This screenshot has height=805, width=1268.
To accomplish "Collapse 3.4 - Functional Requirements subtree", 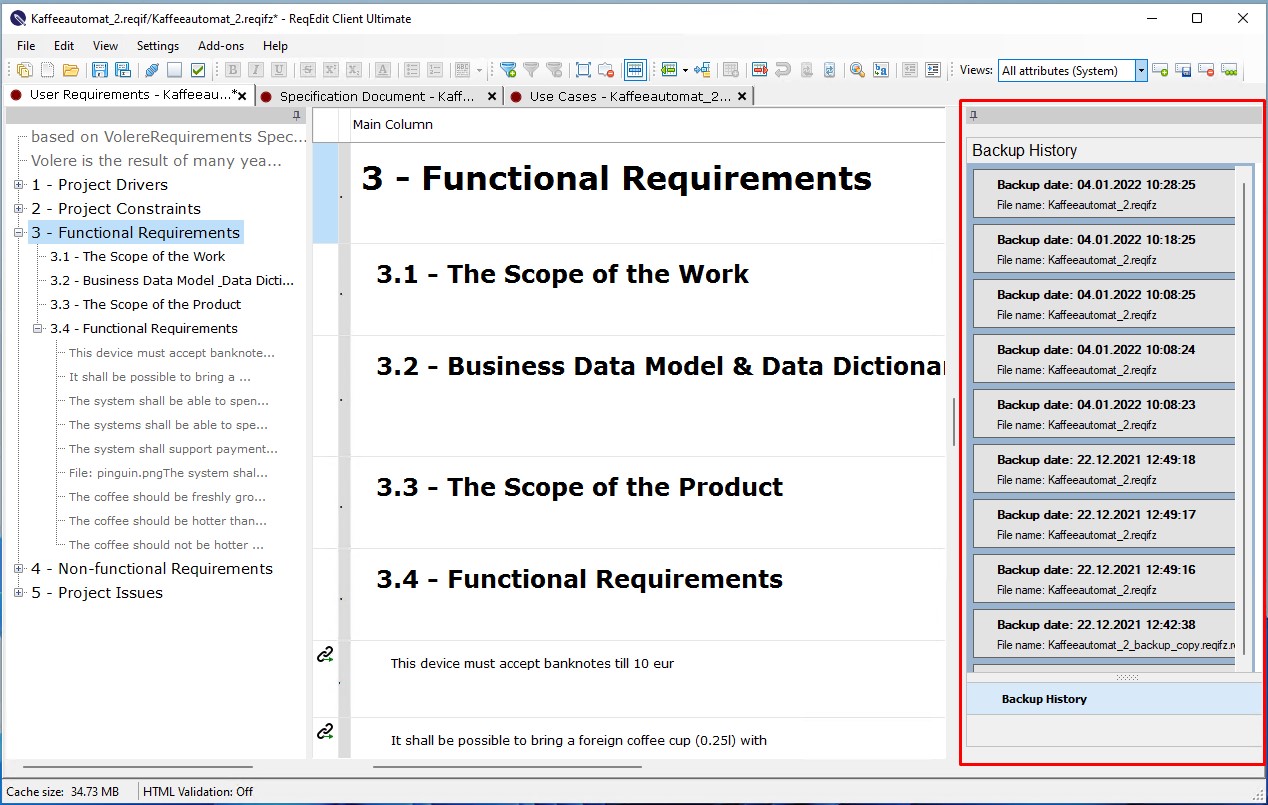I will click(x=37, y=329).
